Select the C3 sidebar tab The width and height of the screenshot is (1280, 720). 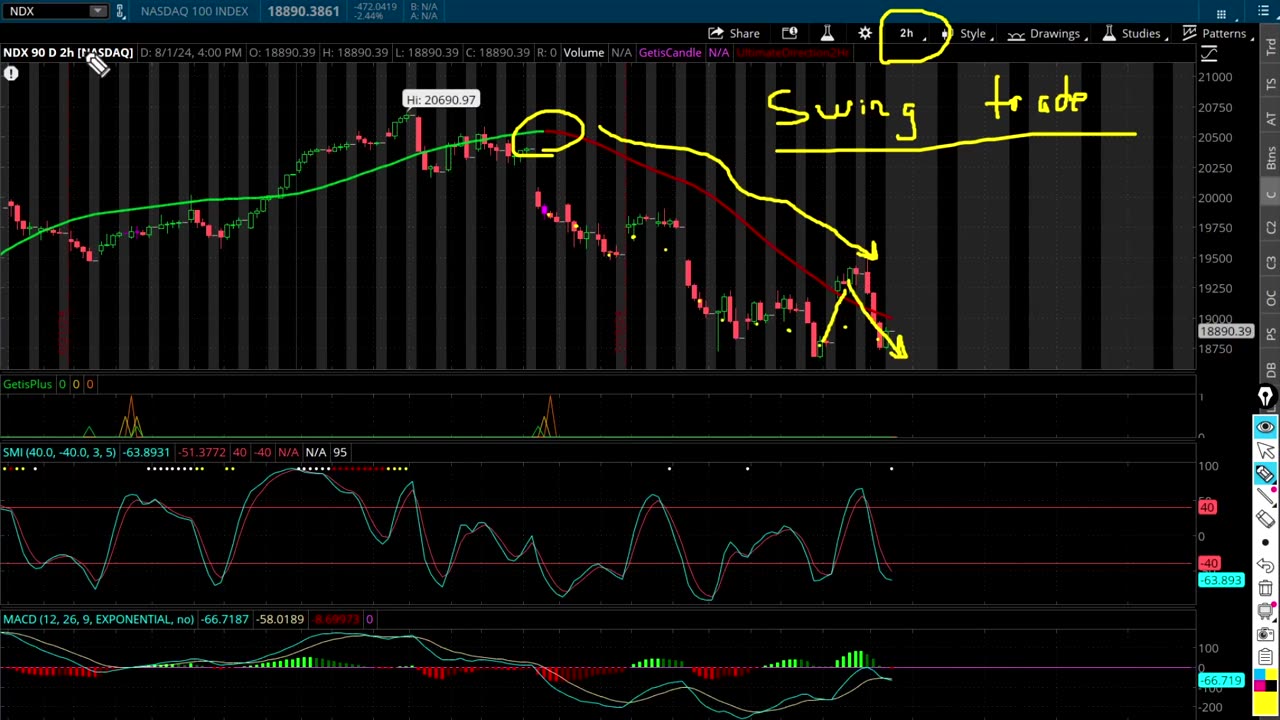click(x=1271, y=264)
